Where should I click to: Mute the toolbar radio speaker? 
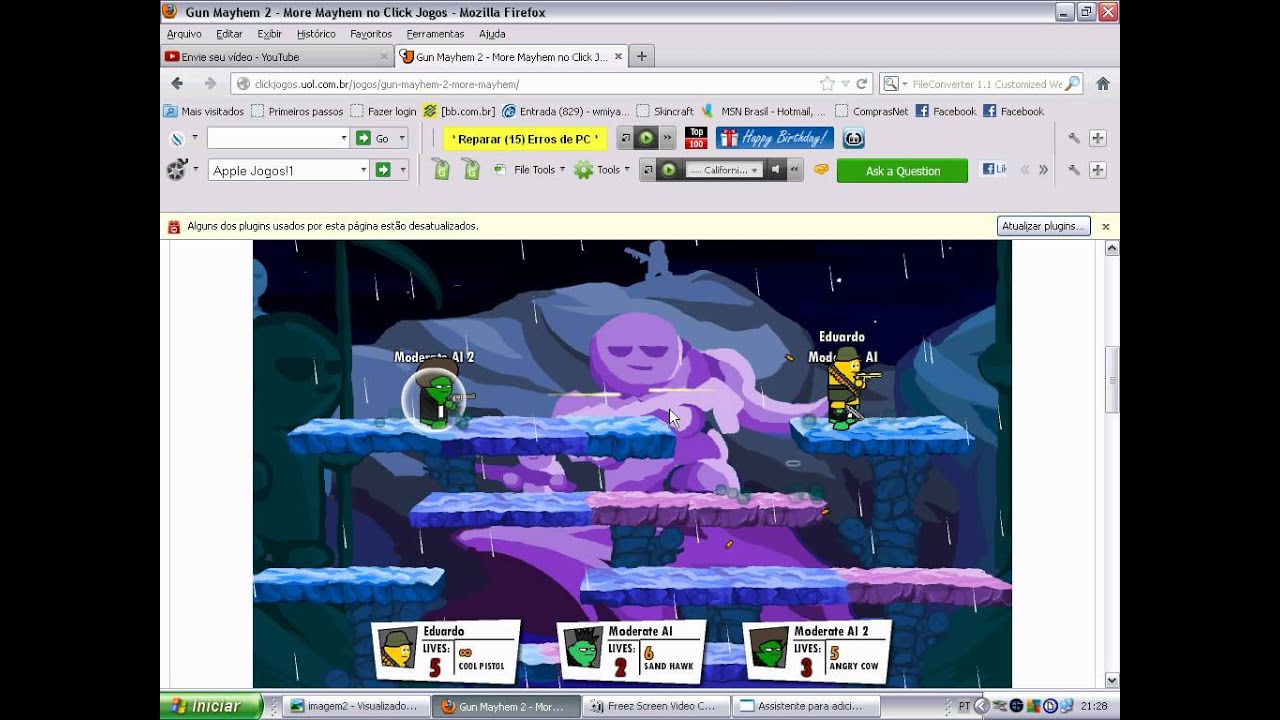click(x=775, y=171)
